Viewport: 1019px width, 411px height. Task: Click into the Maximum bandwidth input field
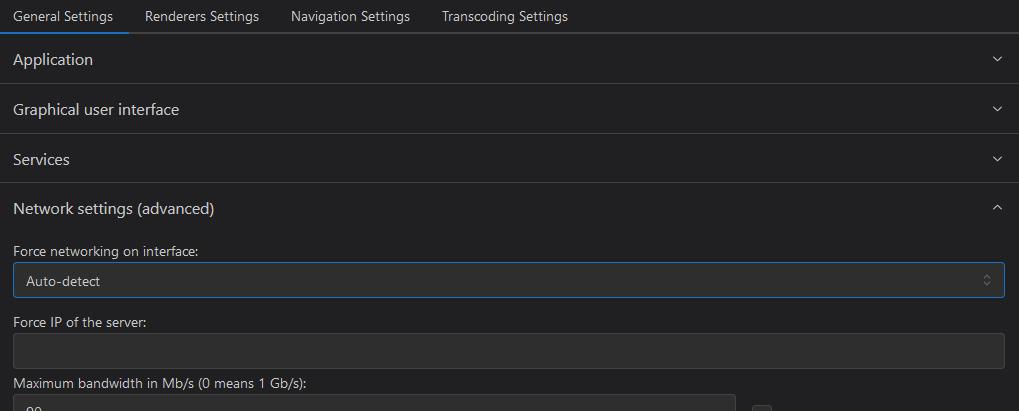tap(374, 403)
